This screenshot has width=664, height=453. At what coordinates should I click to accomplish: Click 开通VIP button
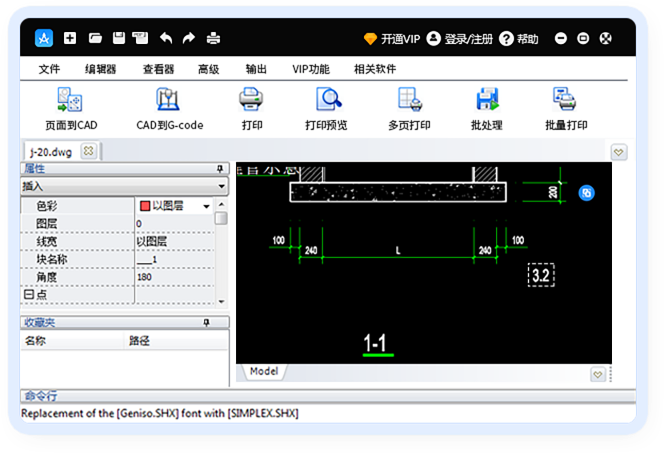point(392,39)
